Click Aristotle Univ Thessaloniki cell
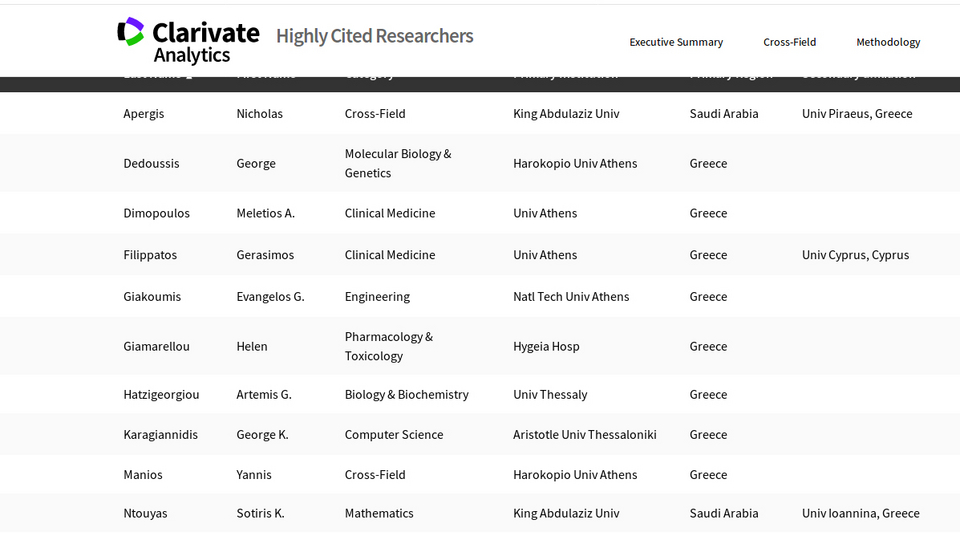960x544 pixels. coord(585,434)
